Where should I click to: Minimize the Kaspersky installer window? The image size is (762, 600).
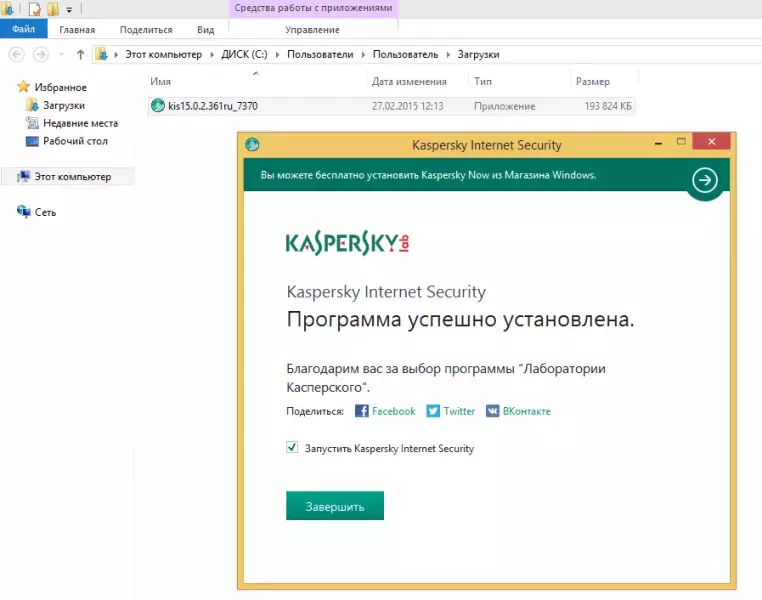(x=658, y=143)
